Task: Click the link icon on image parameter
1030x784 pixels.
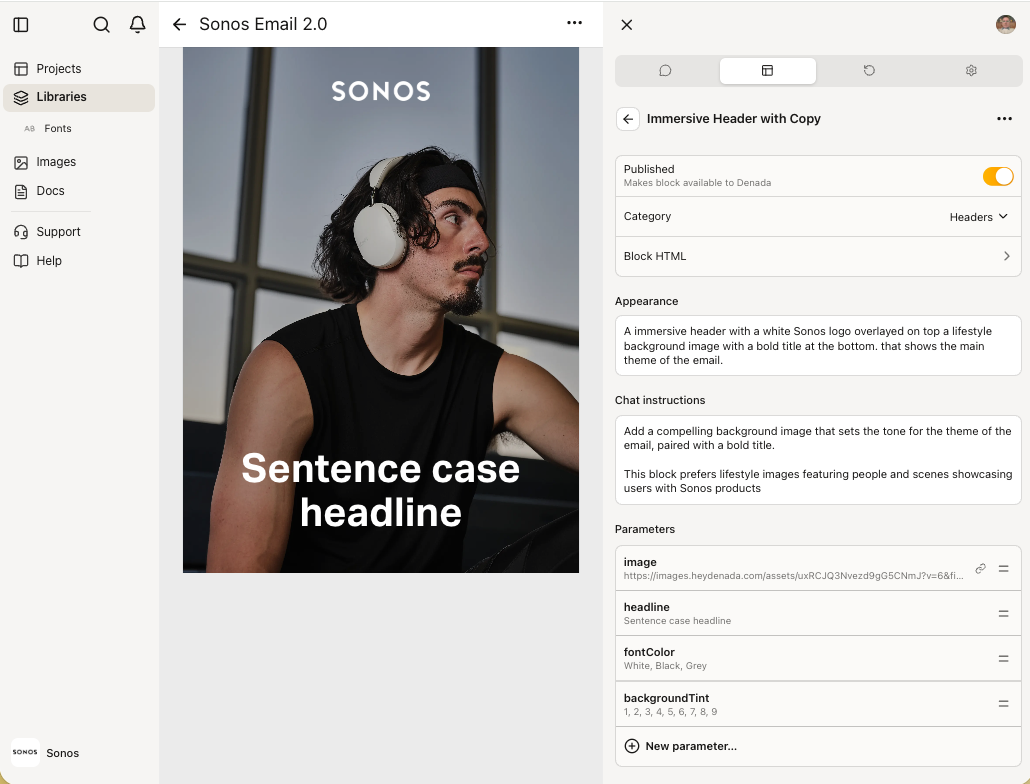Action: [980, 569]
